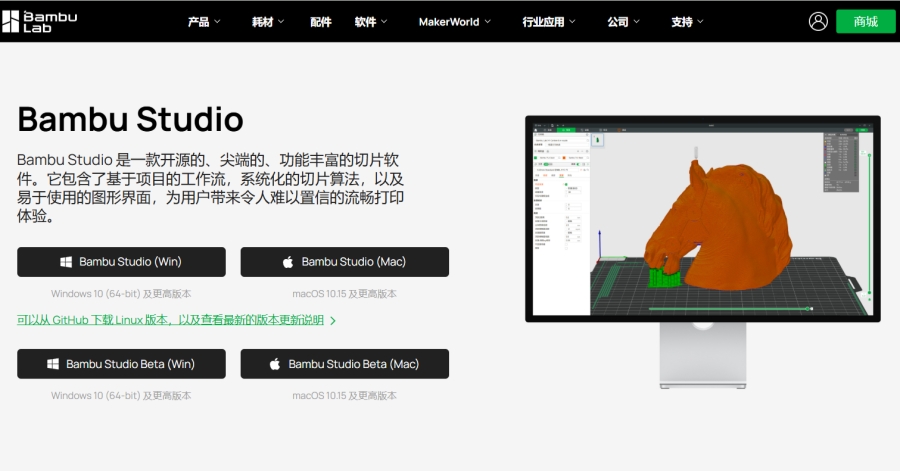This screenshot has height=471, width=900.
Task: Click Windows icon on Bambu Studio (Win) button
Action: 66,262
